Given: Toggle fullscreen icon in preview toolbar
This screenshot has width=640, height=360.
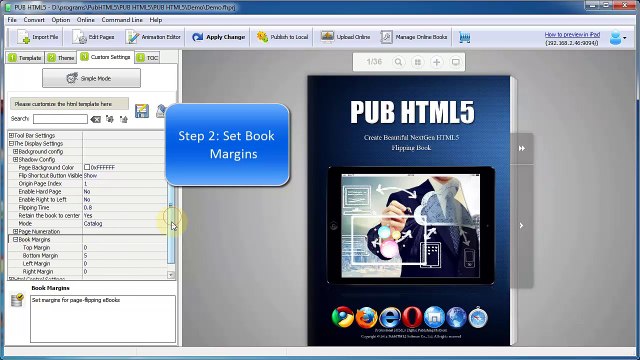Looking at the screenshot, I should [456, 62].
